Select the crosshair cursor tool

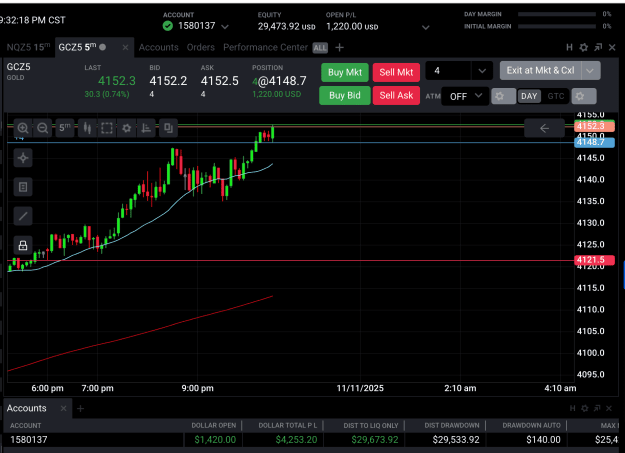pos(23,158)
